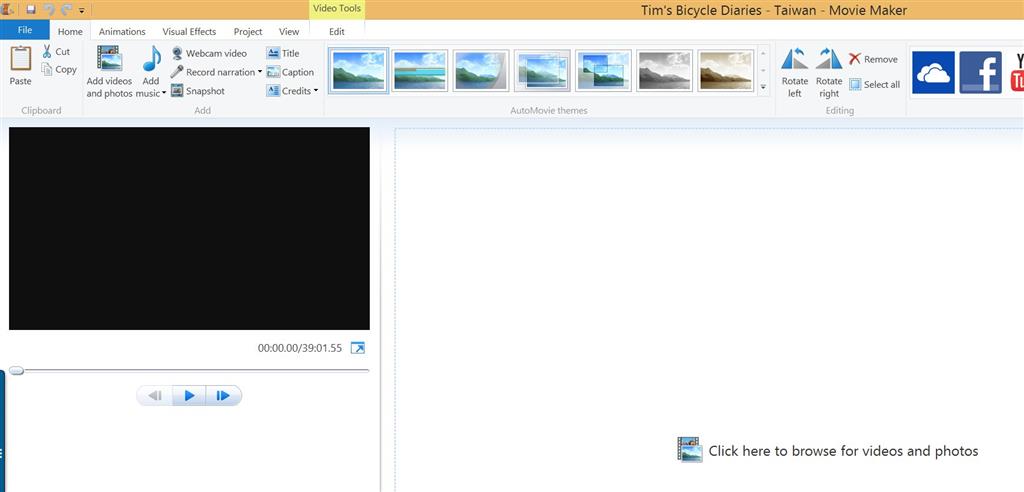Click the 00:00.00/39:01.55 time display

300,348
